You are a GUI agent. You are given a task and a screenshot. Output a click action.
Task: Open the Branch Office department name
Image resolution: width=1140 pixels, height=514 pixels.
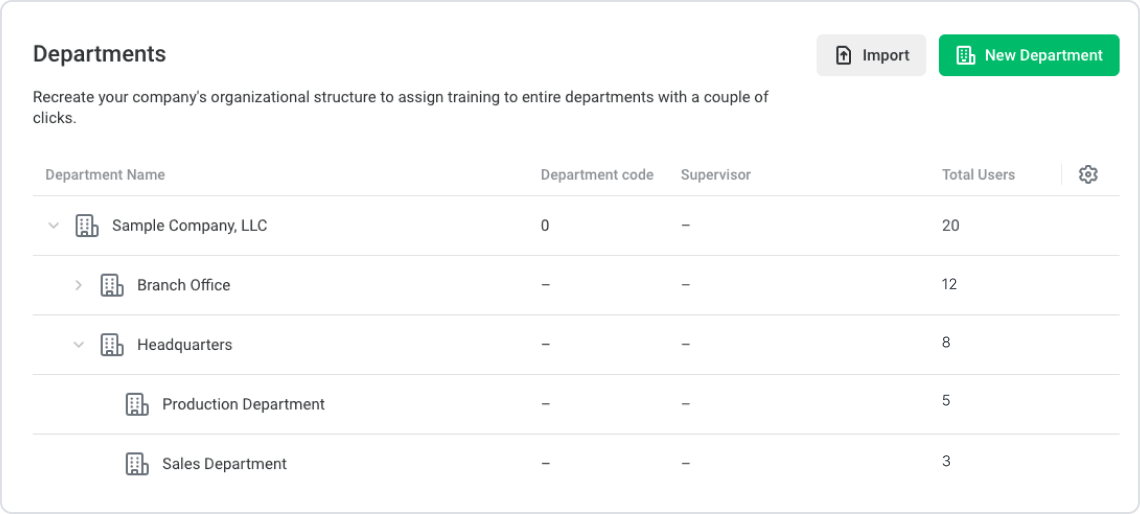[184, 285]
